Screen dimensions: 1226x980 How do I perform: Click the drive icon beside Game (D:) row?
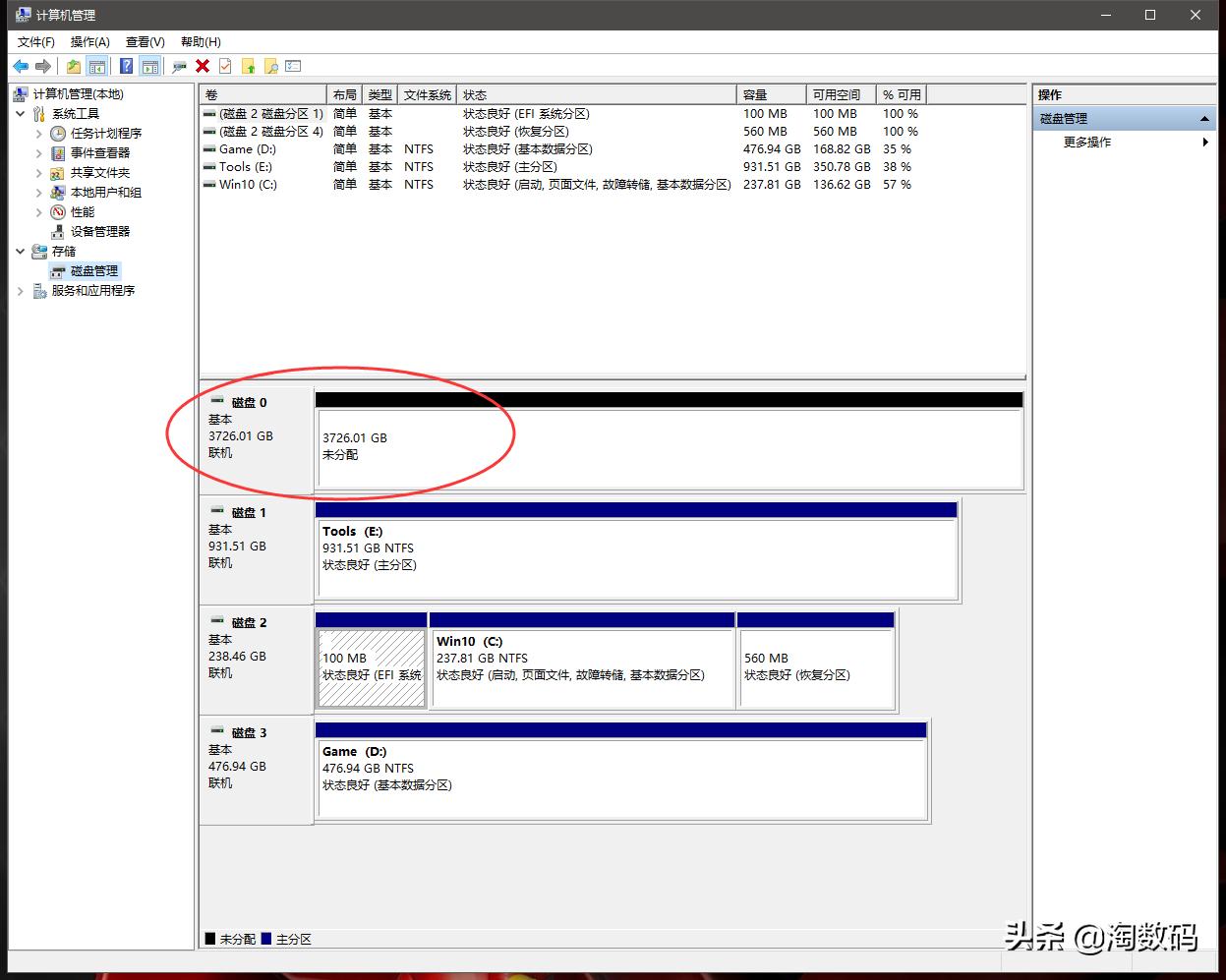click(x=209, y=149)
